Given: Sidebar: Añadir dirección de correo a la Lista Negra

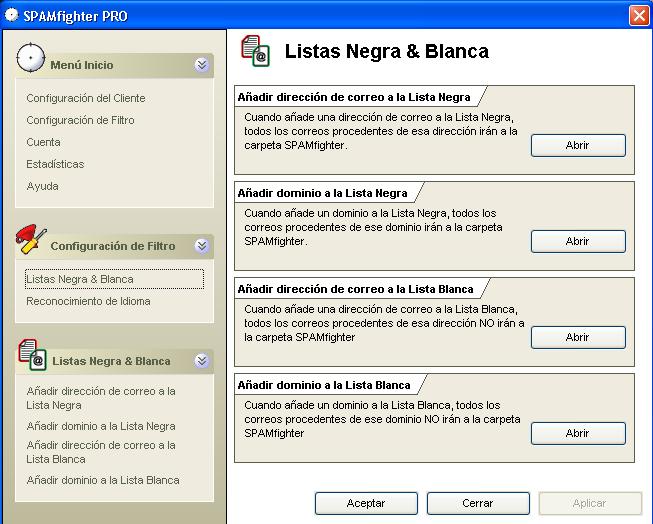Looking at the screenshot, I should pos(101,398).
